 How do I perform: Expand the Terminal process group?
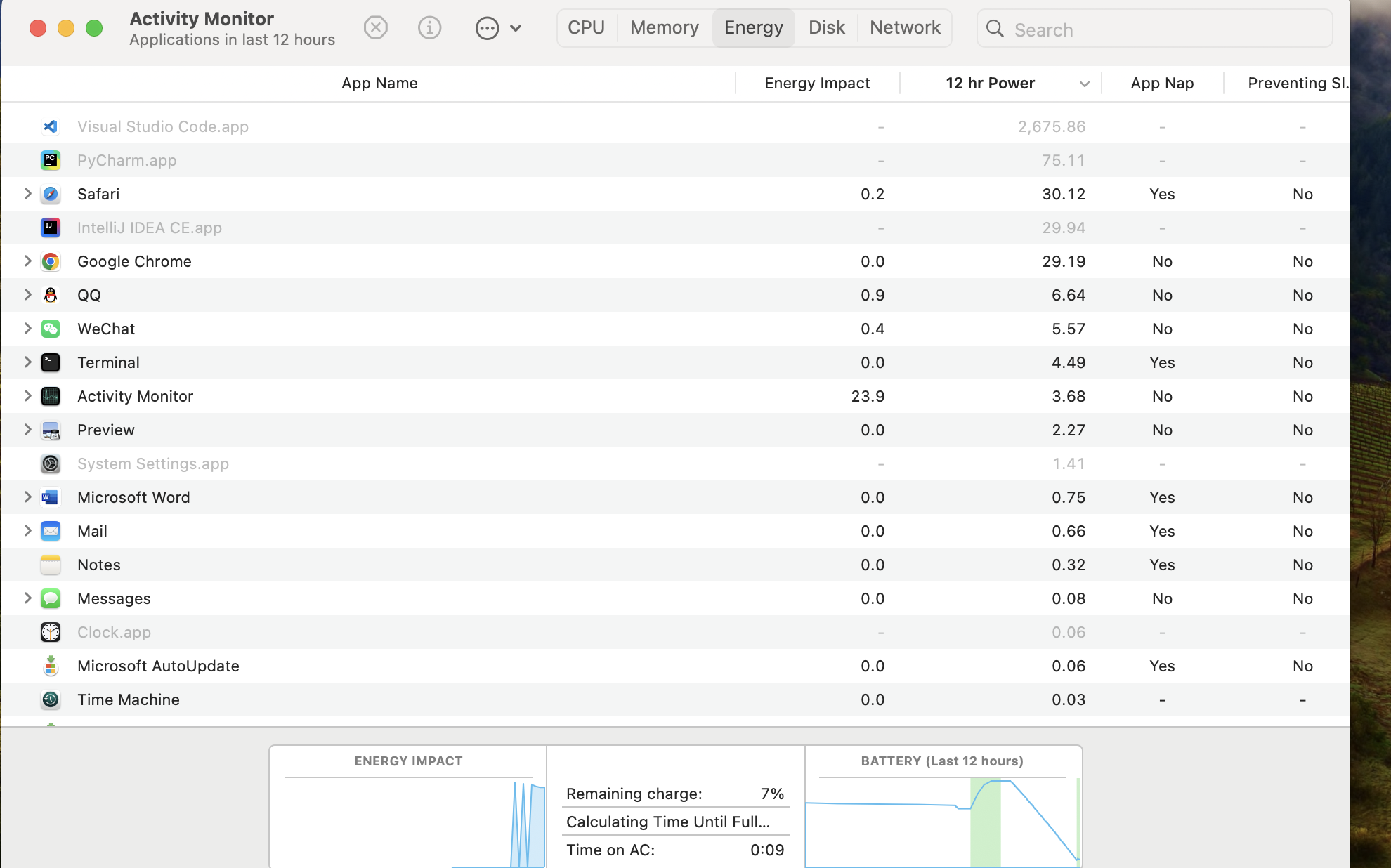point(27,362)
